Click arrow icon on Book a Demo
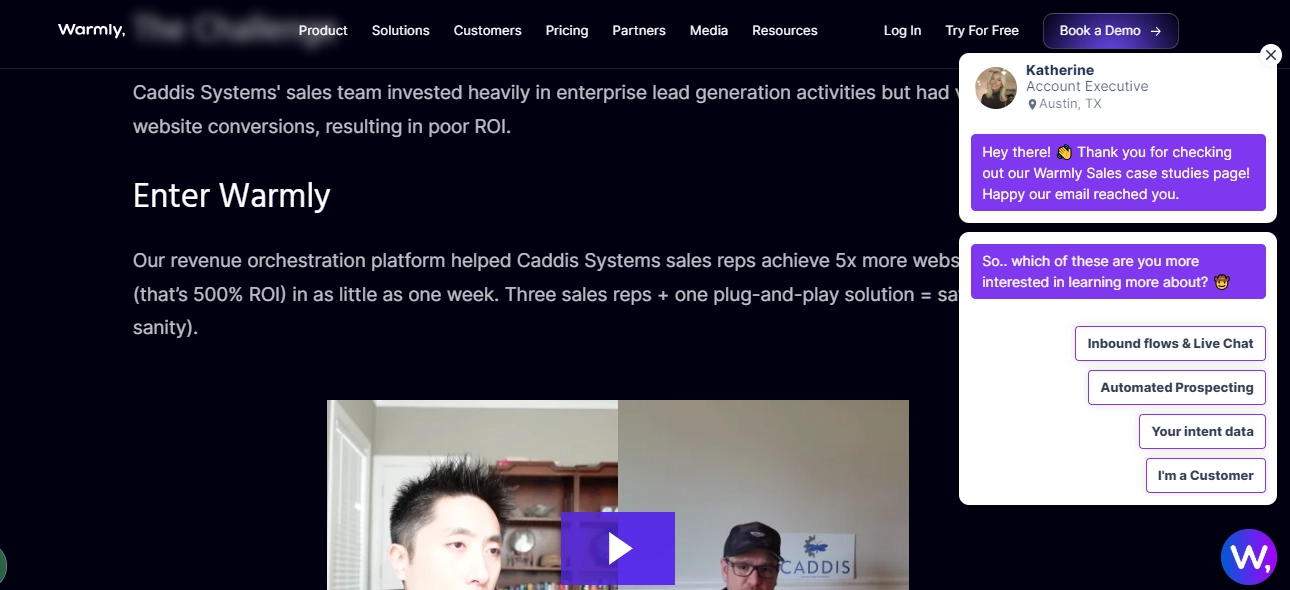This screenshot has width=1290, height=590. 1156,31
